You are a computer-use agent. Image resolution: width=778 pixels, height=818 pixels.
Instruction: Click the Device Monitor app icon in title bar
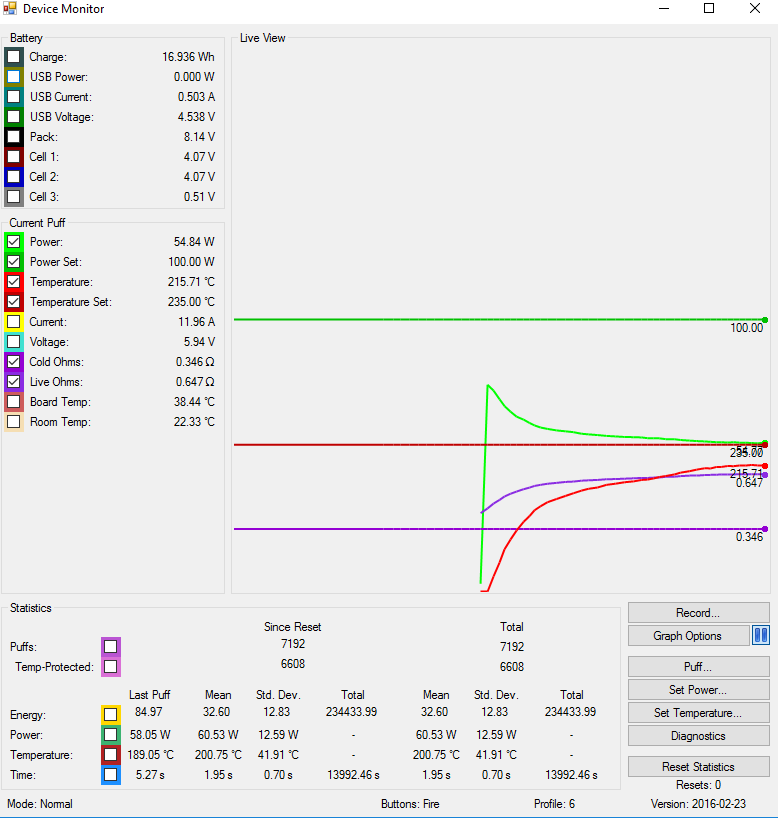click(10, 9)
